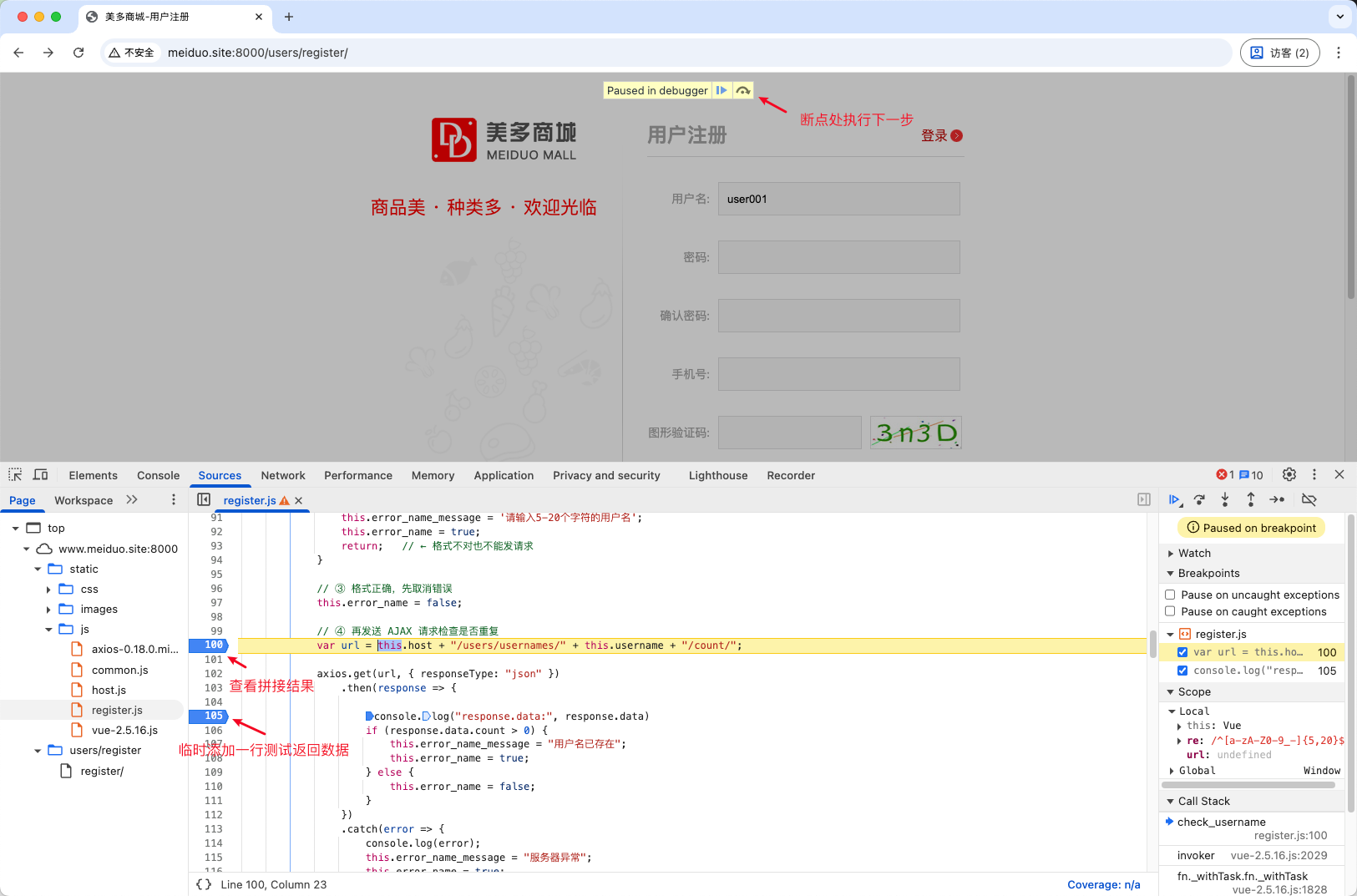Viewport: 1357px width, 896px height.
Task: Select host.js in the file tree
Action: (109, 690)
